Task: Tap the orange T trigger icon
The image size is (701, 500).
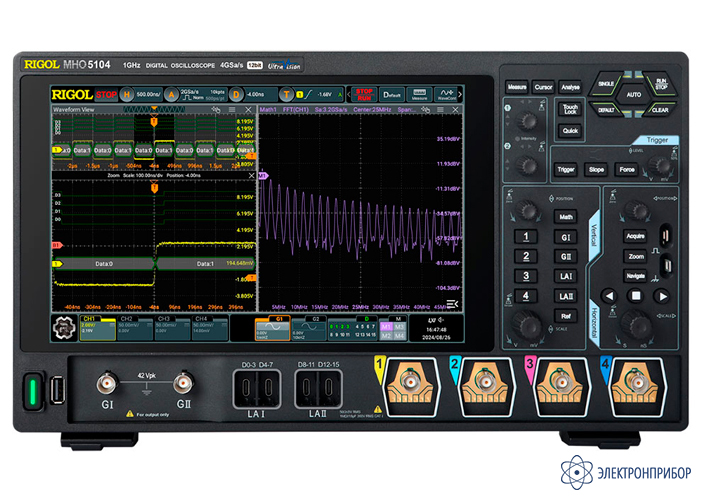Action: point(286,94)
